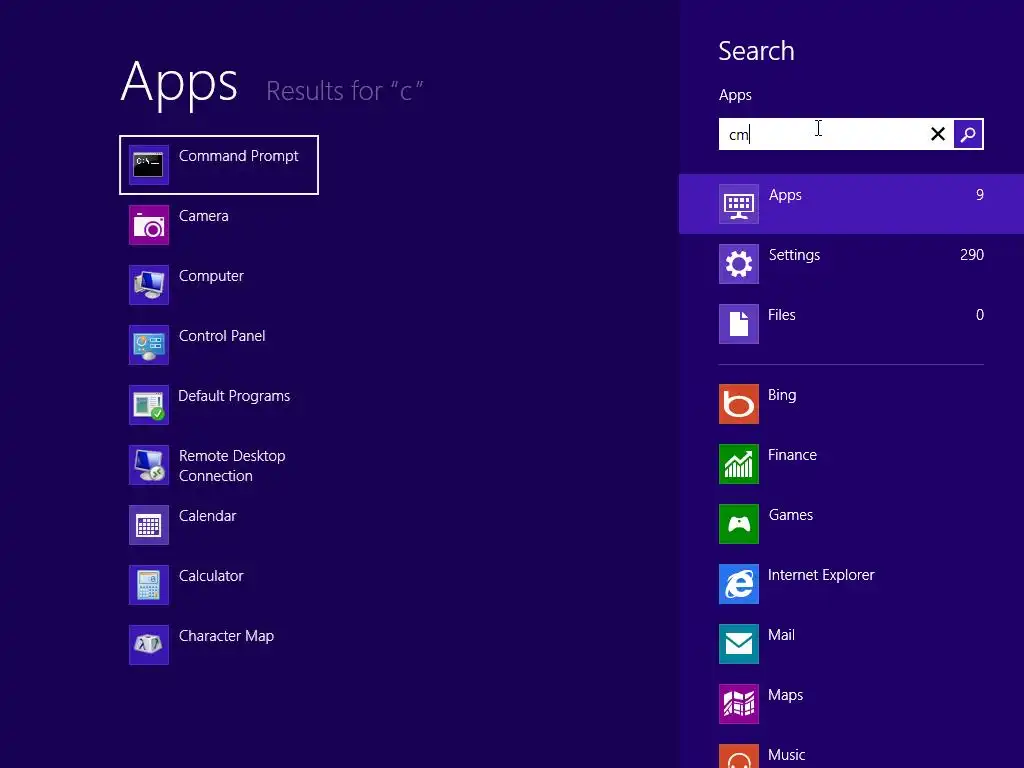Click the Calculator label text

click(211, 576)
